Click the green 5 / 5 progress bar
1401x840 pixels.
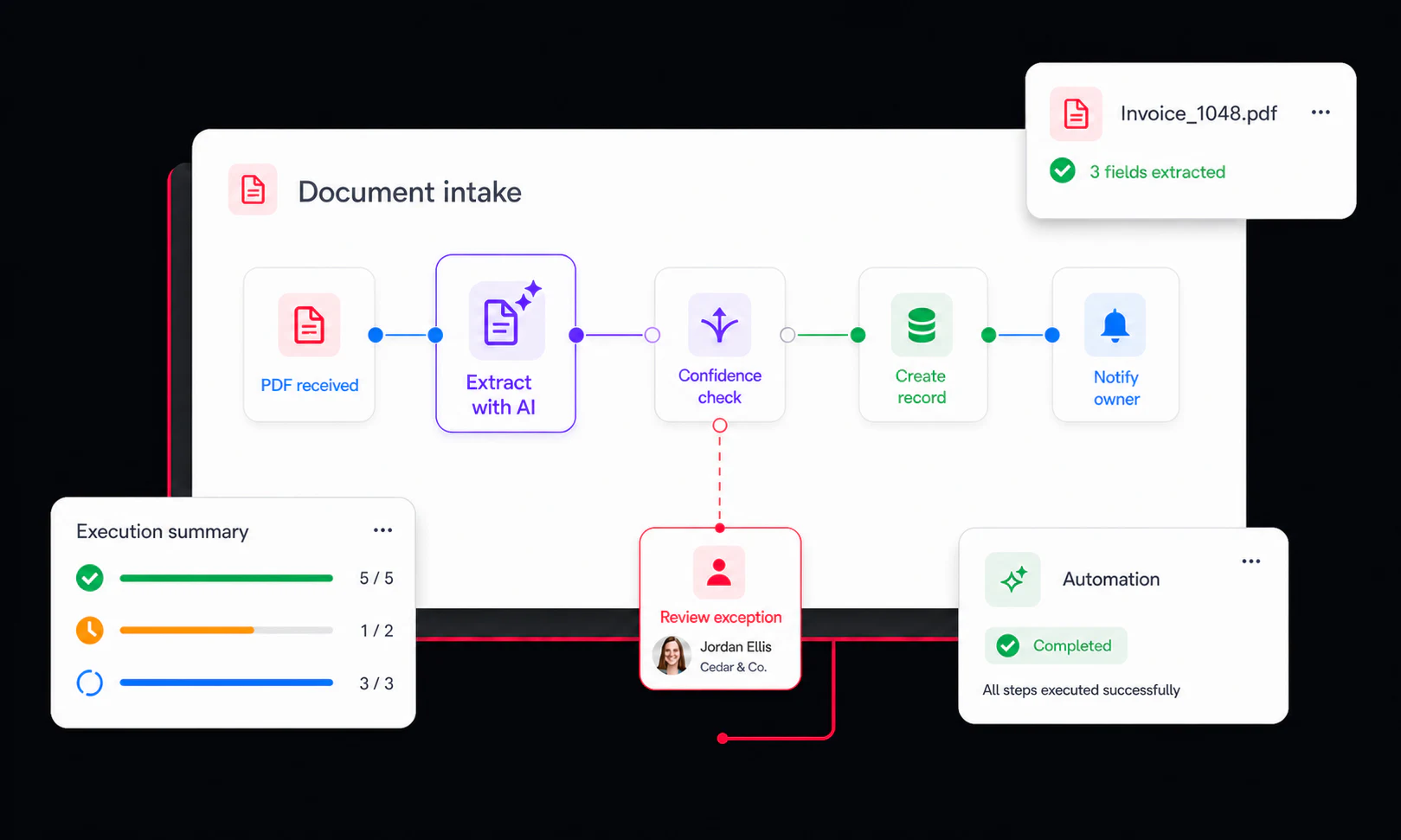[227, 578]
